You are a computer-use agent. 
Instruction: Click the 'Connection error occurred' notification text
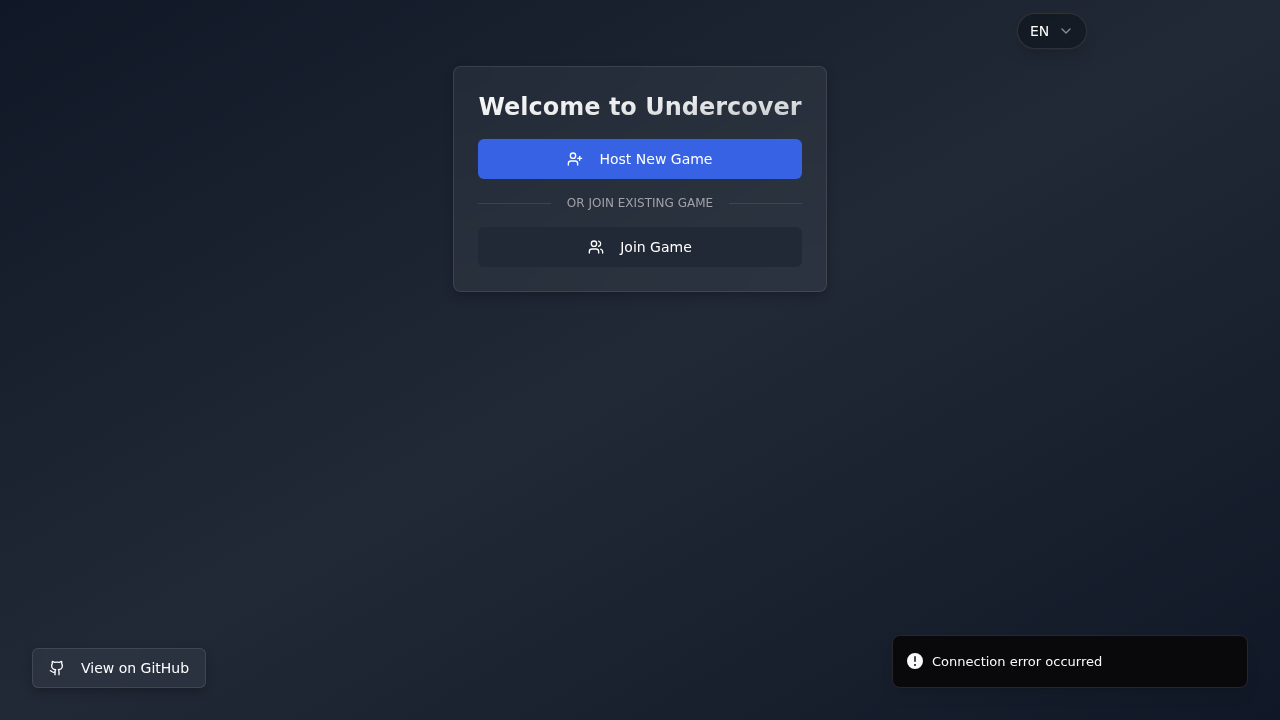[1017, 662]
